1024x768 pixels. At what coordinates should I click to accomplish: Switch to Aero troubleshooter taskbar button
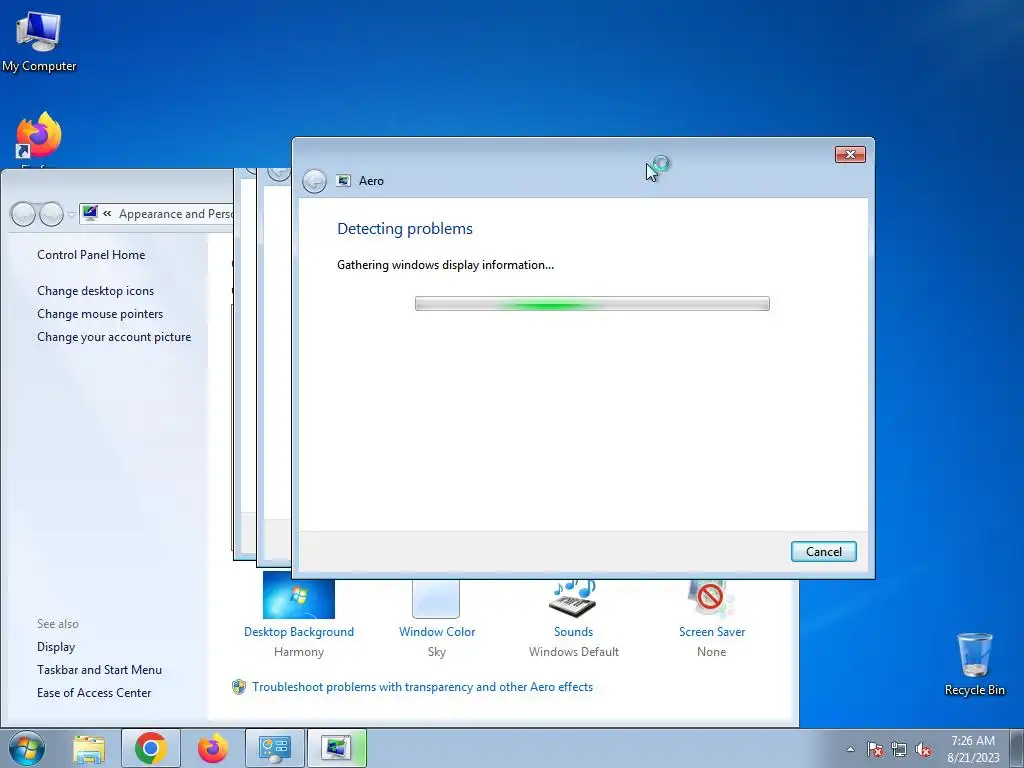(x=337, y=748)
